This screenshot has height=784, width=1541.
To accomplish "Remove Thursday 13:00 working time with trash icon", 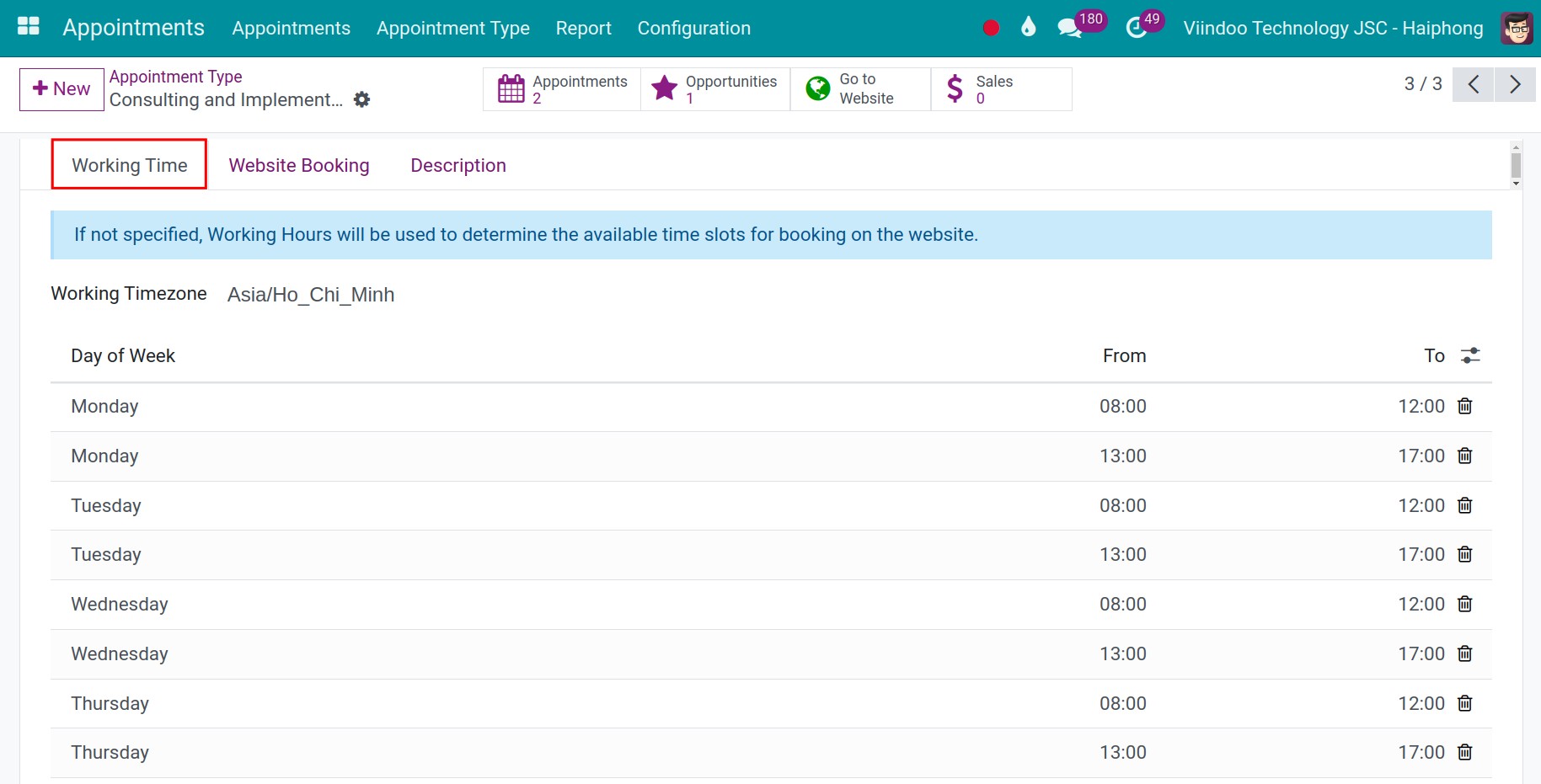I will (1465, 752).
